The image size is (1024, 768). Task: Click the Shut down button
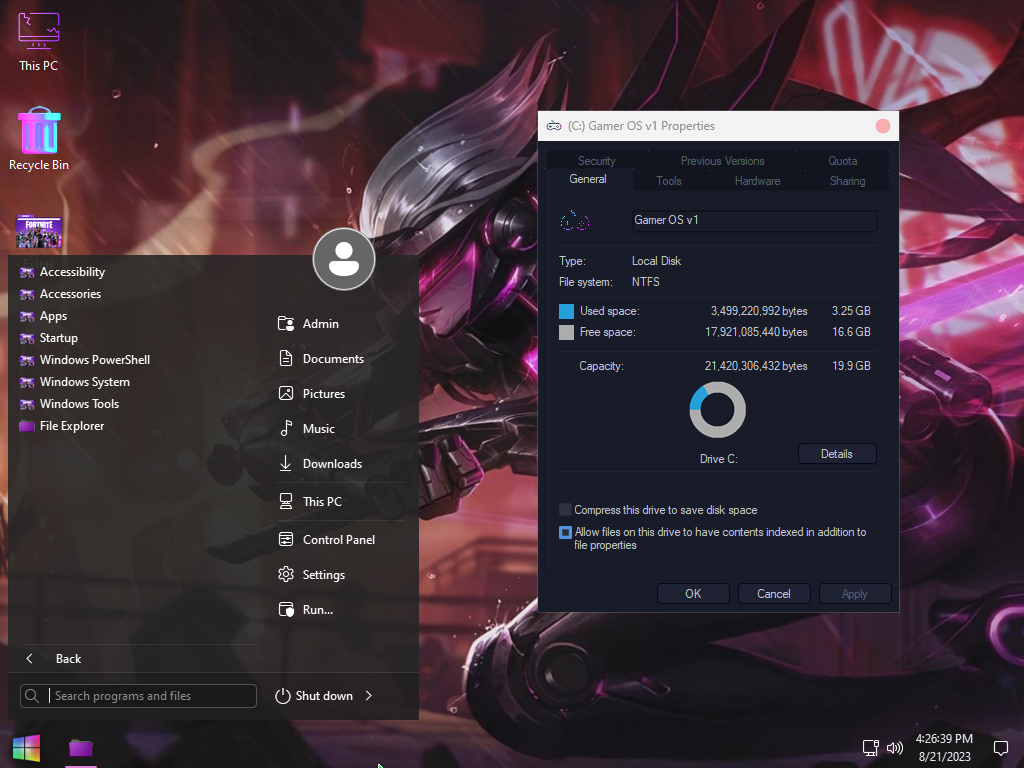tap(314, 696)
